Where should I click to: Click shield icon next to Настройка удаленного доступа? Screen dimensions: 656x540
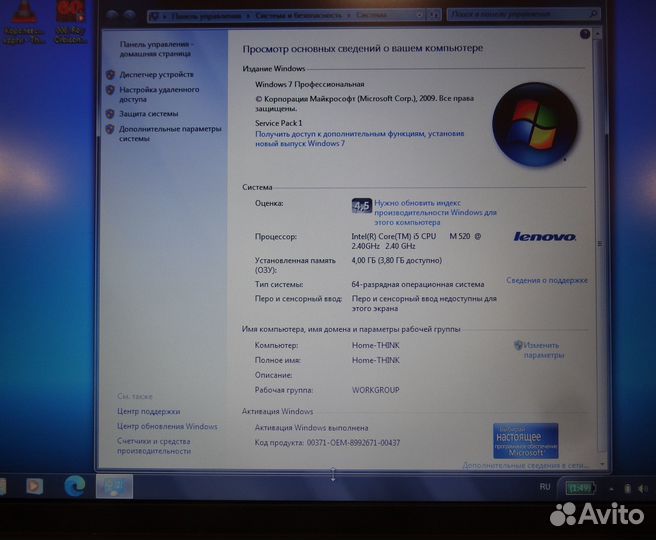110,90
